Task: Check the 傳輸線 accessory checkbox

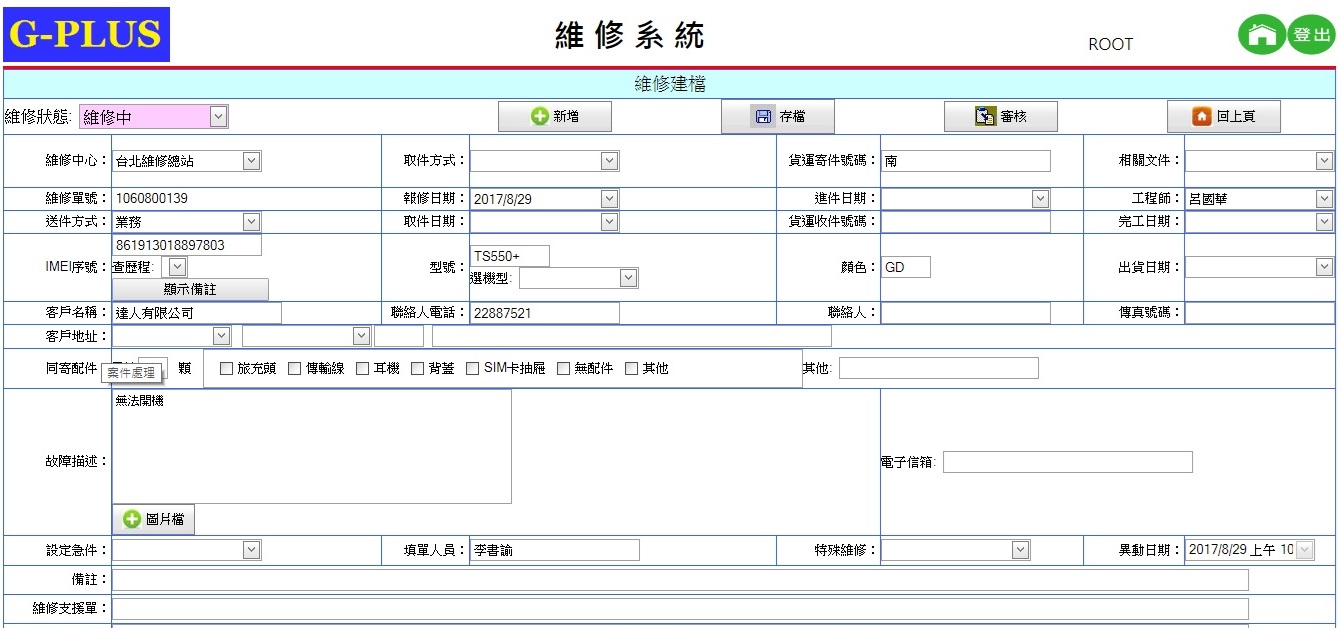Action: (294, 369)
